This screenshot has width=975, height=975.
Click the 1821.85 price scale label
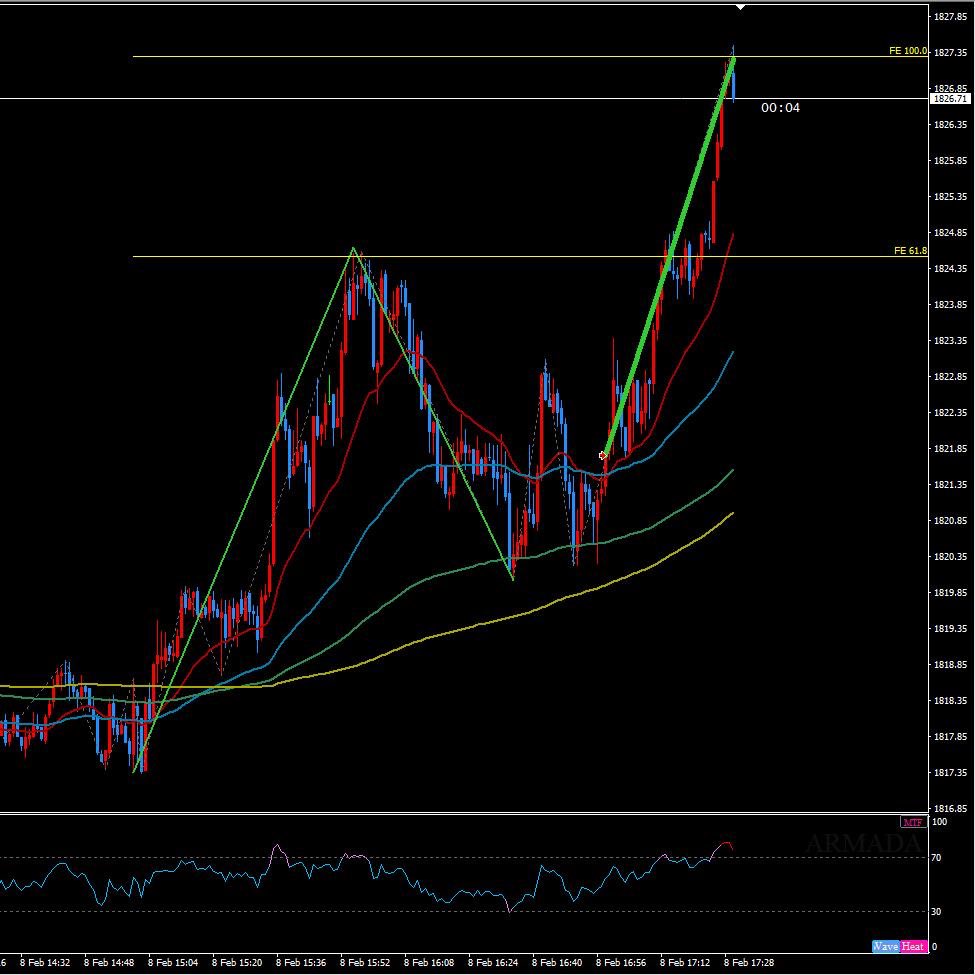951,448
